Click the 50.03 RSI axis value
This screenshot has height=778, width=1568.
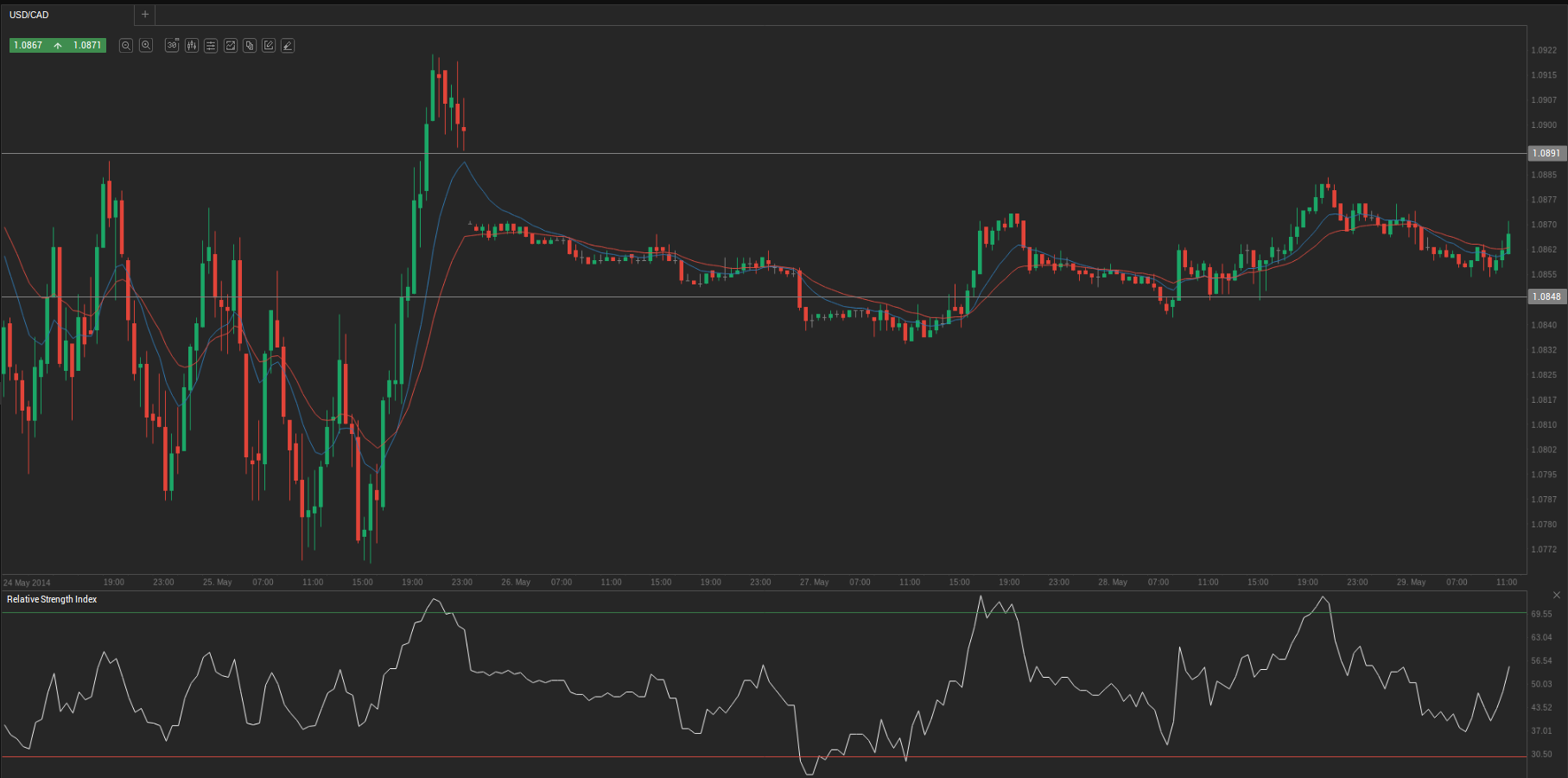(x=1541, y=685)
